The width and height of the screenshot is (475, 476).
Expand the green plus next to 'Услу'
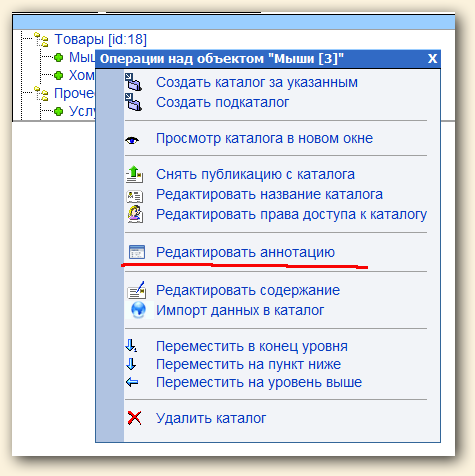click(58, 111)
